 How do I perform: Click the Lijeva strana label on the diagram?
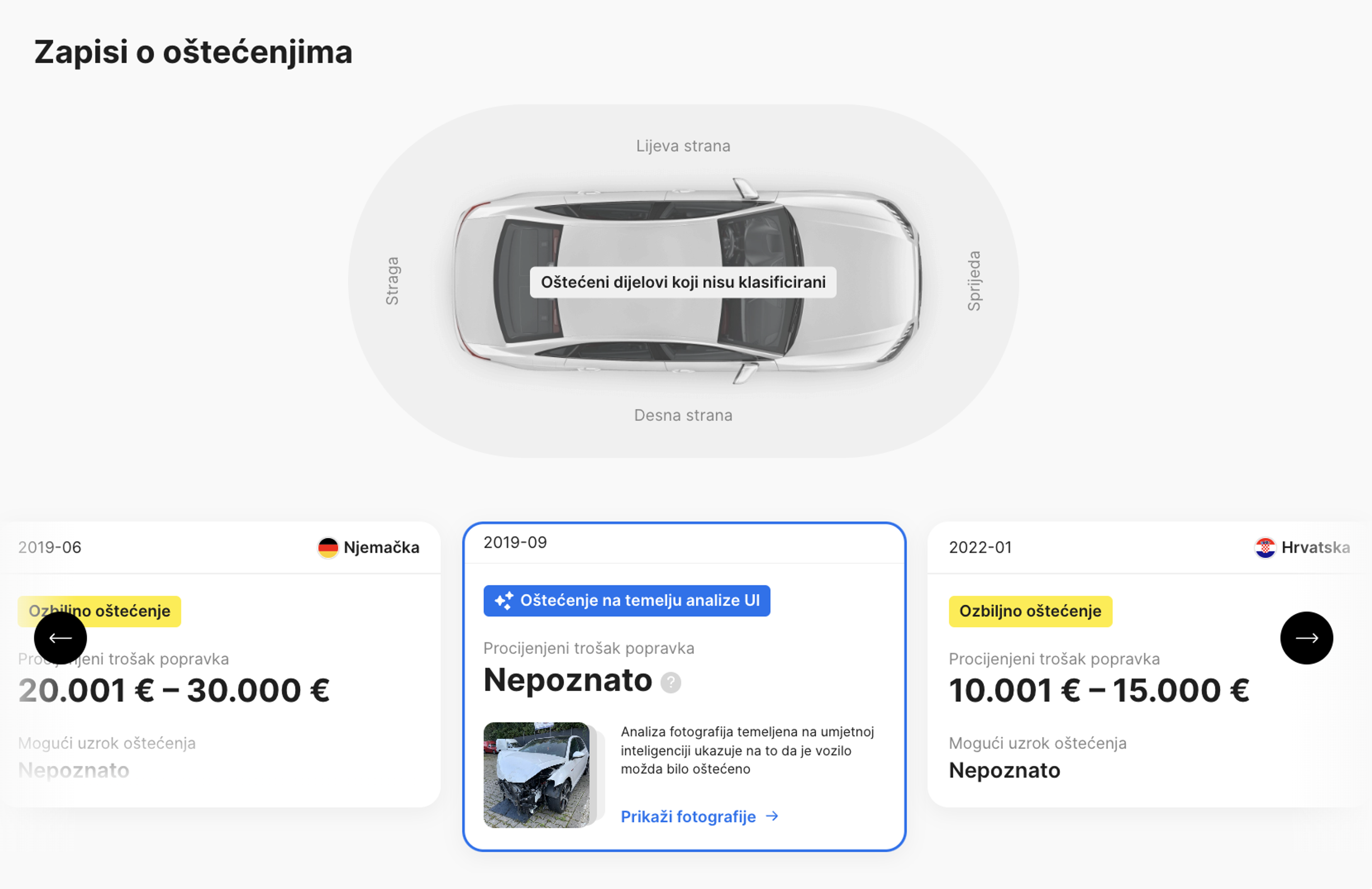click(x=682, y=146)
